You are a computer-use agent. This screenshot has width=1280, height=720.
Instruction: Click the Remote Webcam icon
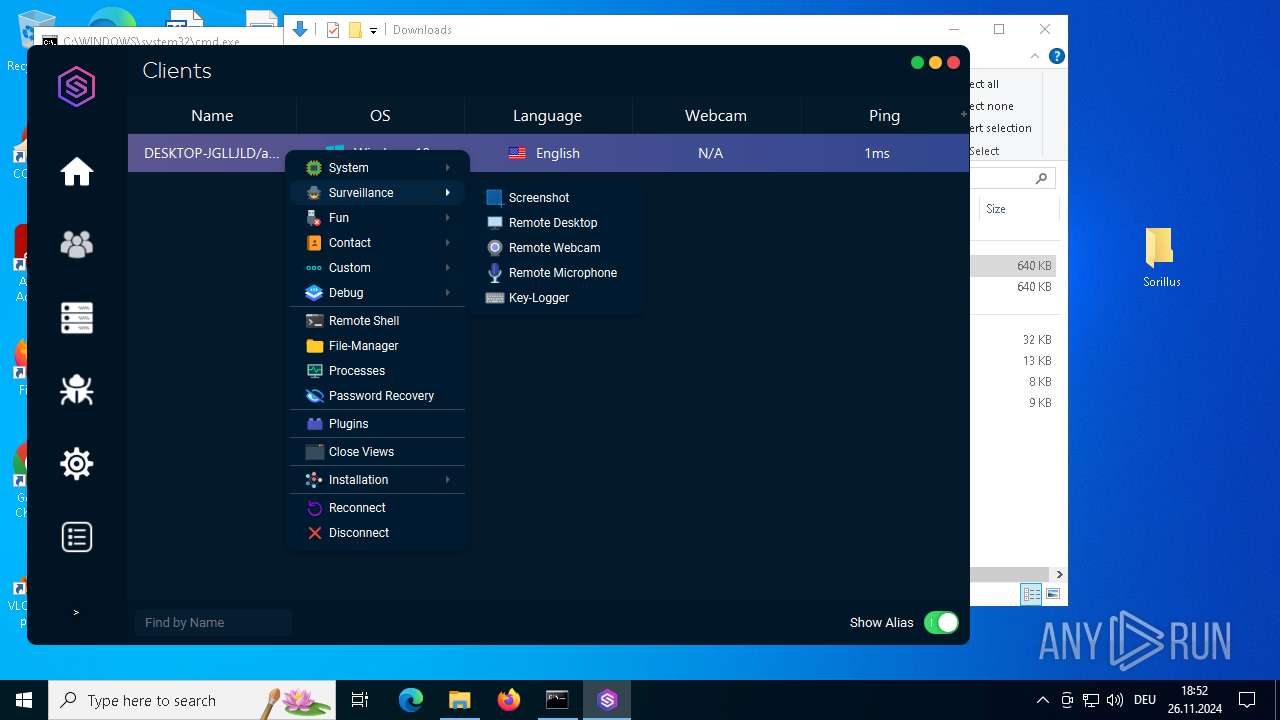click(494, 248)
